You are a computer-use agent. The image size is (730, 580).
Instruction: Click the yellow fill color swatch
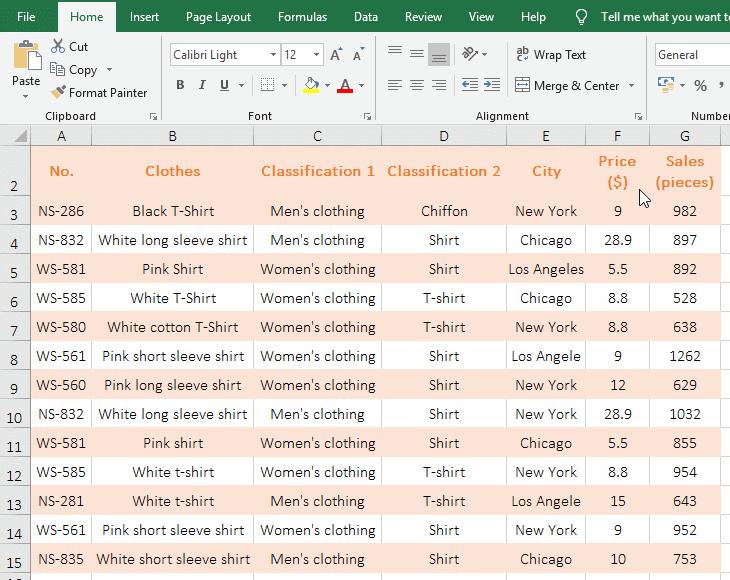click(x=311, y=87)
